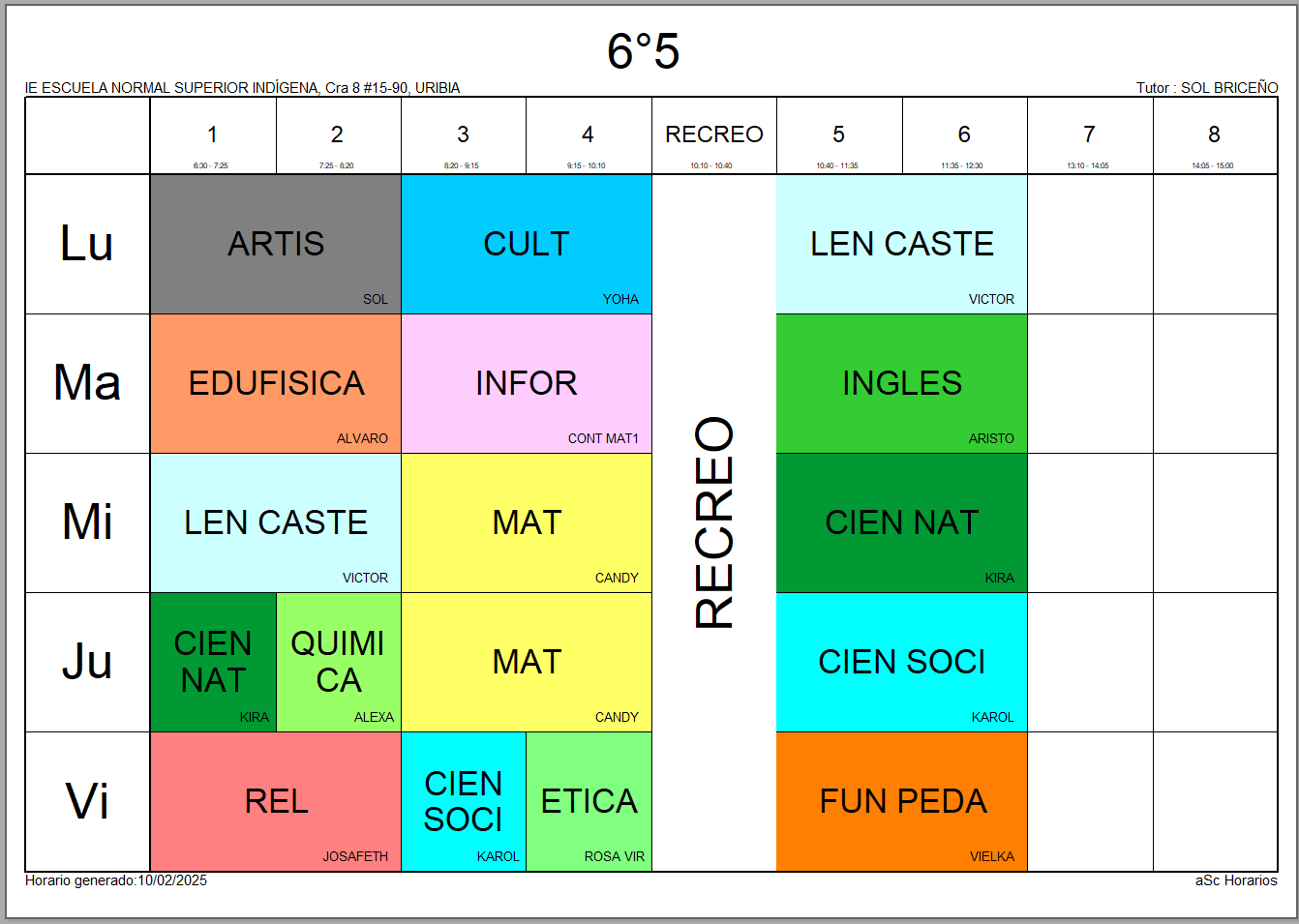Click the ARTIS class block on Monday
This screenshot has width=1299, height=924.
[276, 244]
